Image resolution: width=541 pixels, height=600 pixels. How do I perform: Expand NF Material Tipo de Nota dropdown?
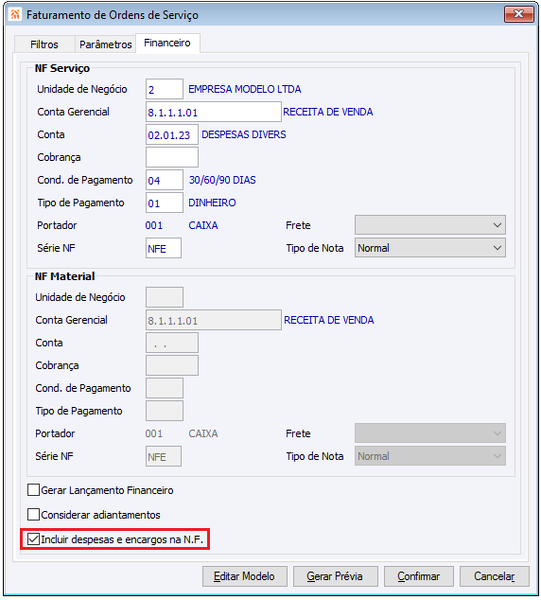[x=430, y=456]
